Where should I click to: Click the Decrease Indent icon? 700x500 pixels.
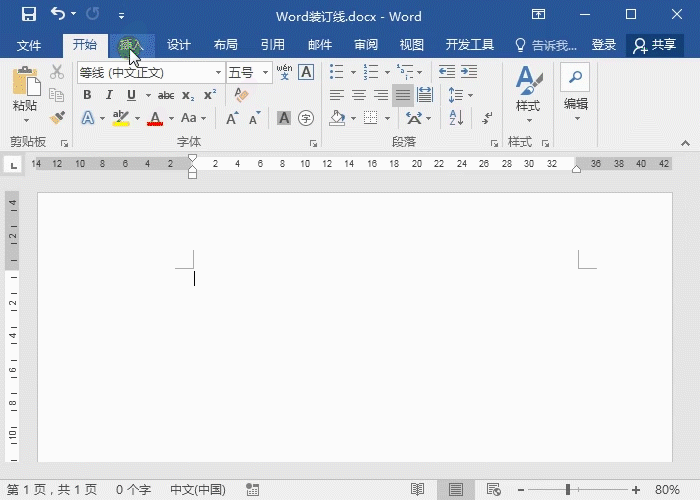446,72
